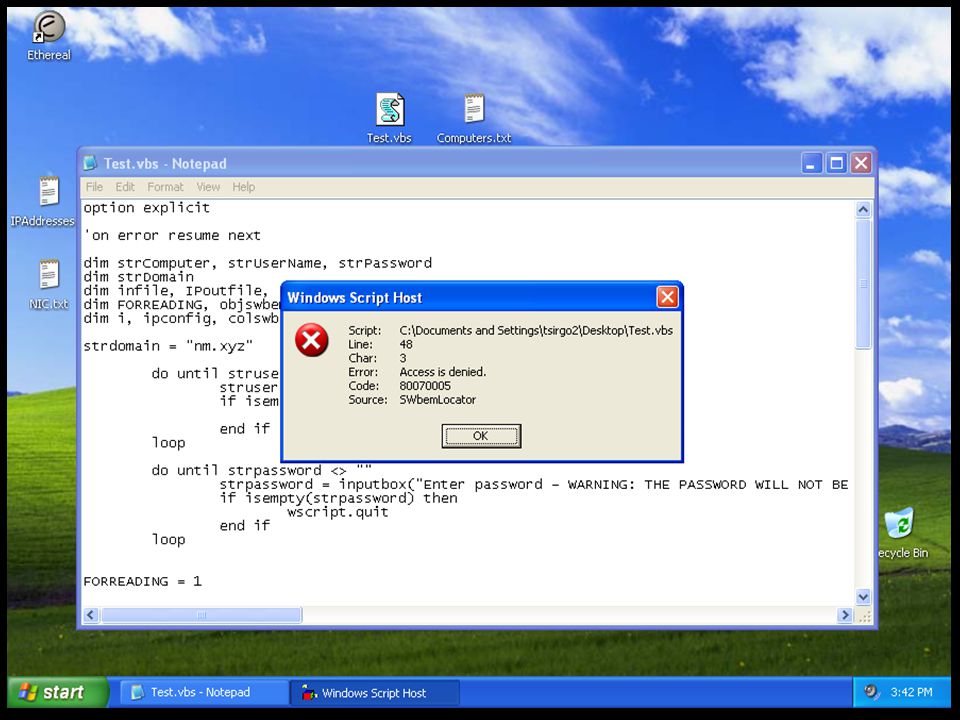The width and height of the screenshot is (960, 720).
Task: Open the Format menu in Notepad
Action: (x=165, y=187)
